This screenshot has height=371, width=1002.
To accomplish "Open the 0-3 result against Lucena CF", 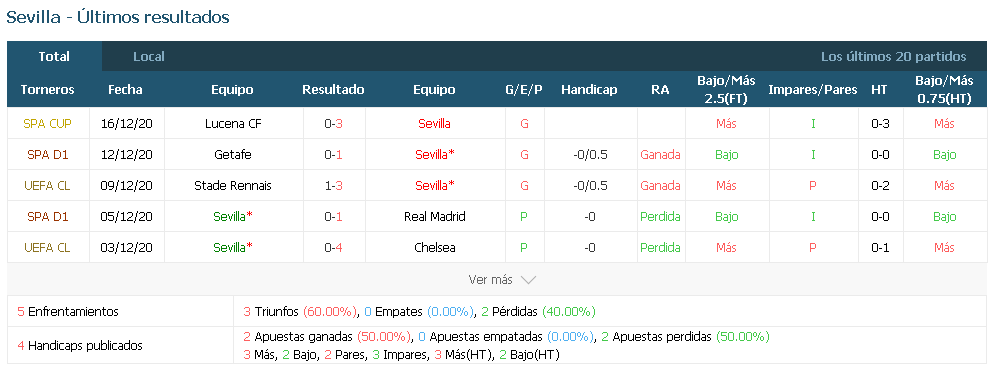I will tap(334, 124).
